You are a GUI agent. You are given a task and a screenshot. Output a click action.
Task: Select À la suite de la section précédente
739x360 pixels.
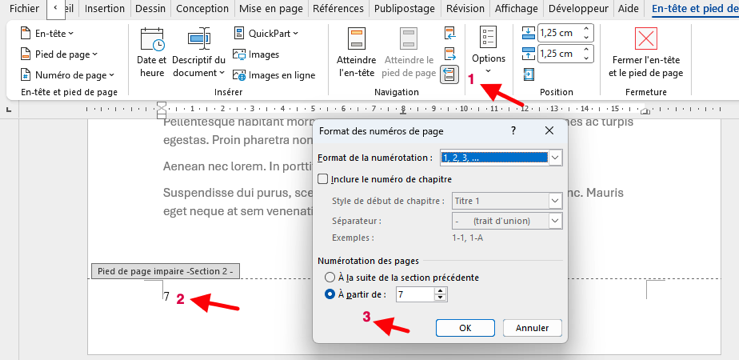(x=329, y=278)
